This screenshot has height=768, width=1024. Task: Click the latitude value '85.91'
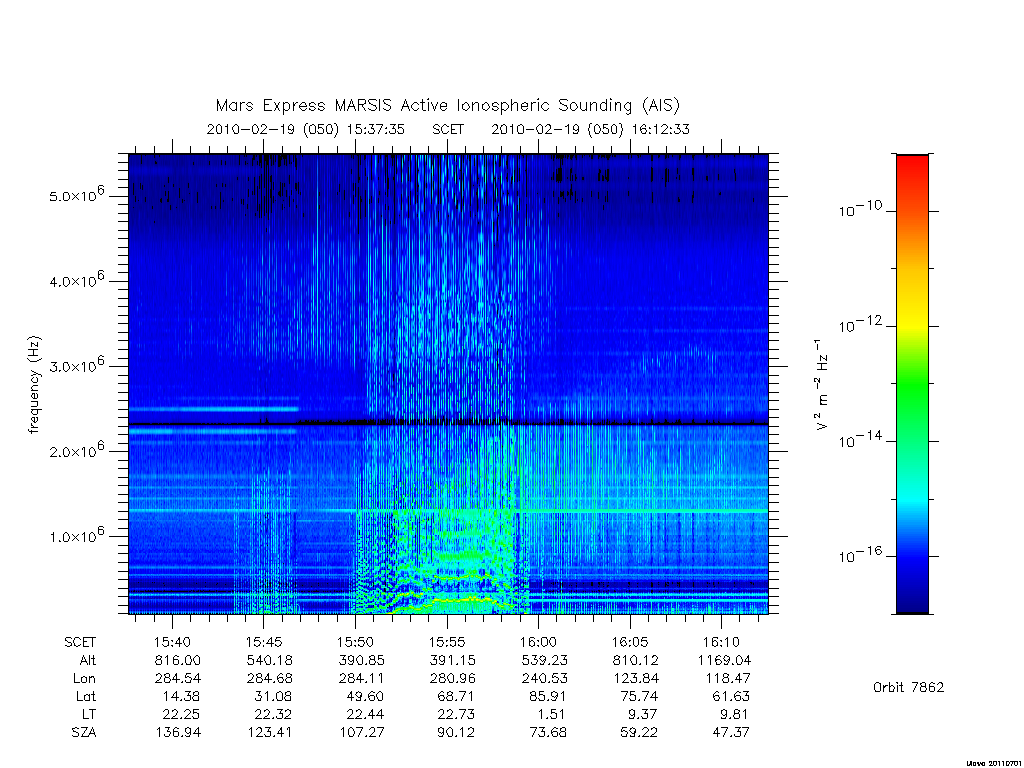[547, 697]
